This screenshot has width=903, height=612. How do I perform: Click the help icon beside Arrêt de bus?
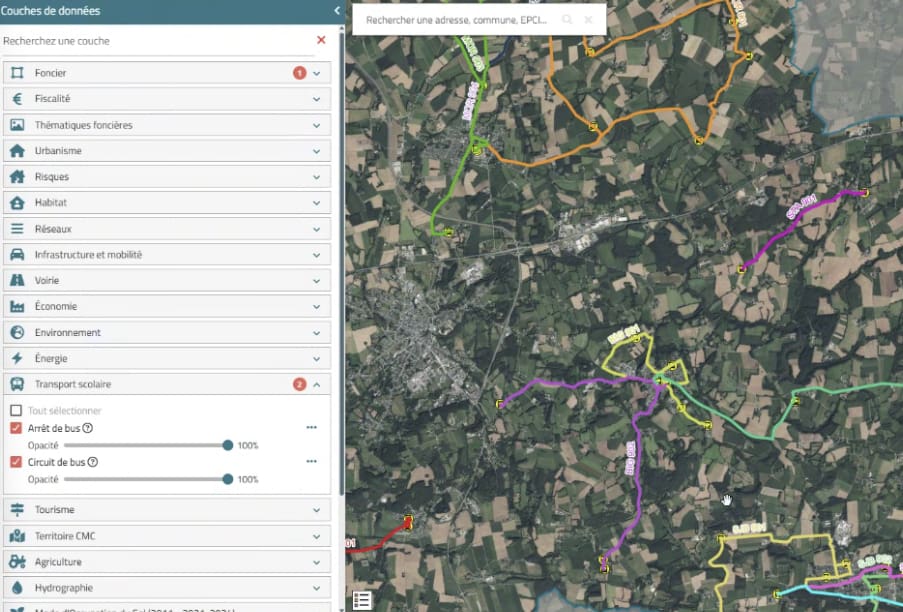(88, 428)
